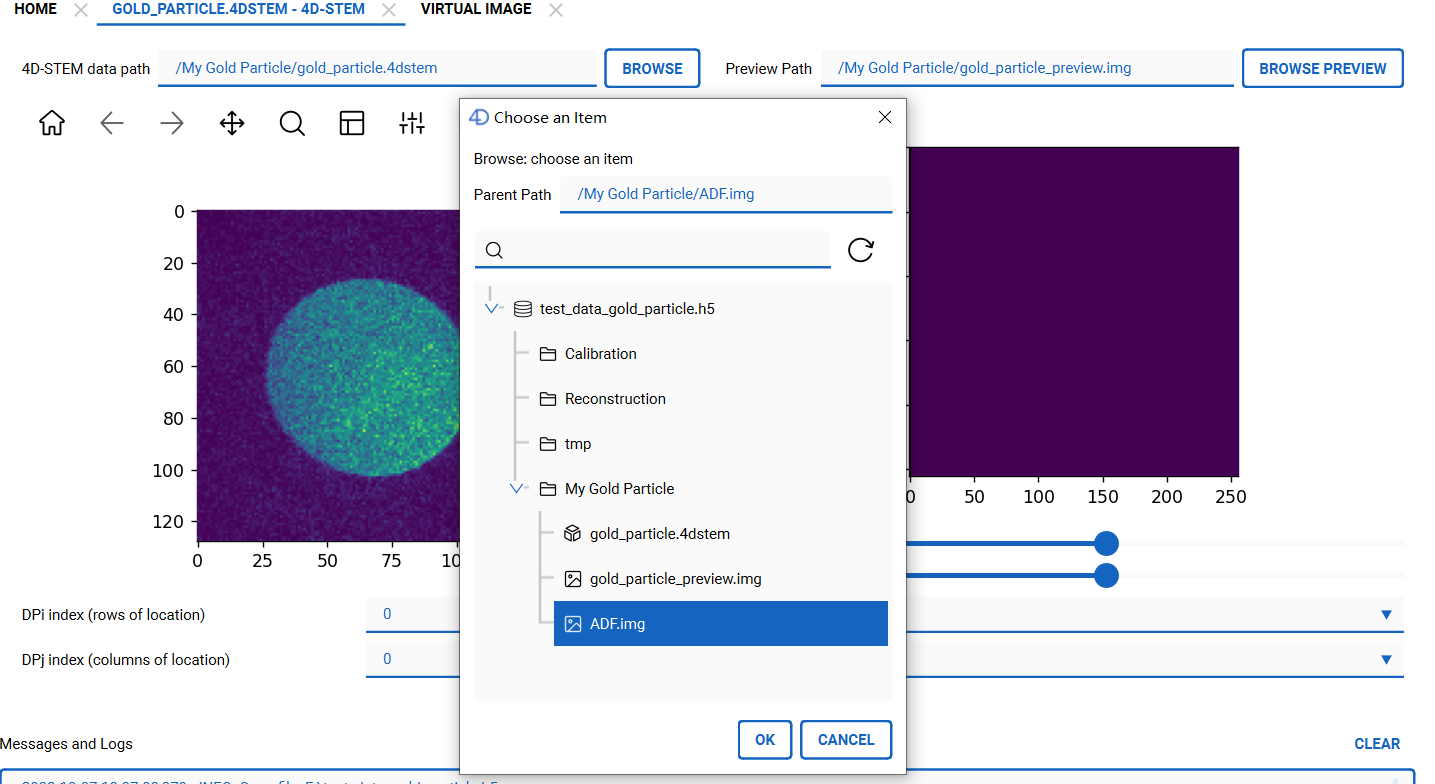Open figure options sliders icon
Viewport: 1435px width, 784px height.
click(412, 124)
